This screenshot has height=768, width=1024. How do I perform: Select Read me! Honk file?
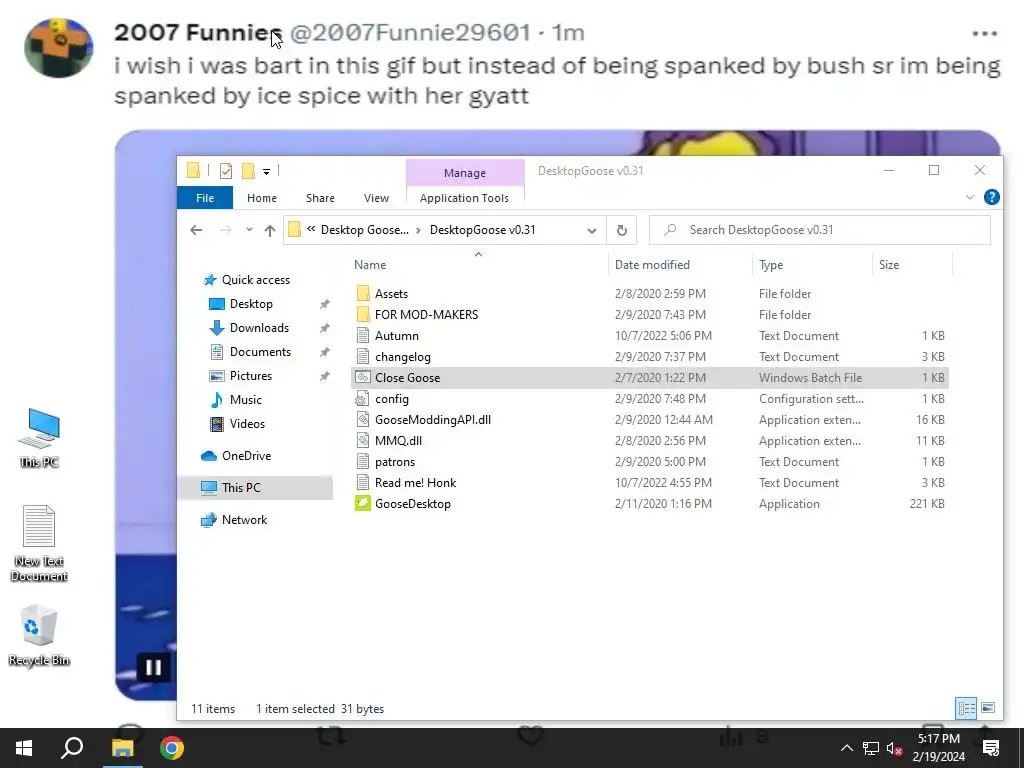pos(649,483)
